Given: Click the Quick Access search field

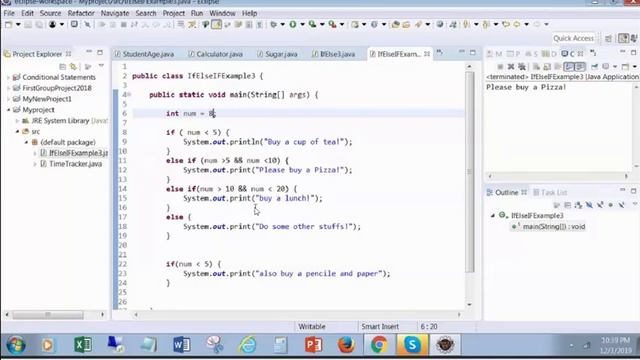Looking at the screenshot, I should 573,38.
